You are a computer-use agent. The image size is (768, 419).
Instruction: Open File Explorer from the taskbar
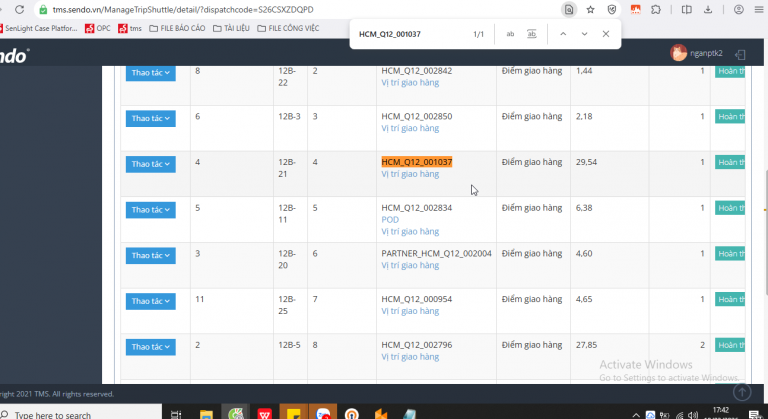click(x=206, y=415)
